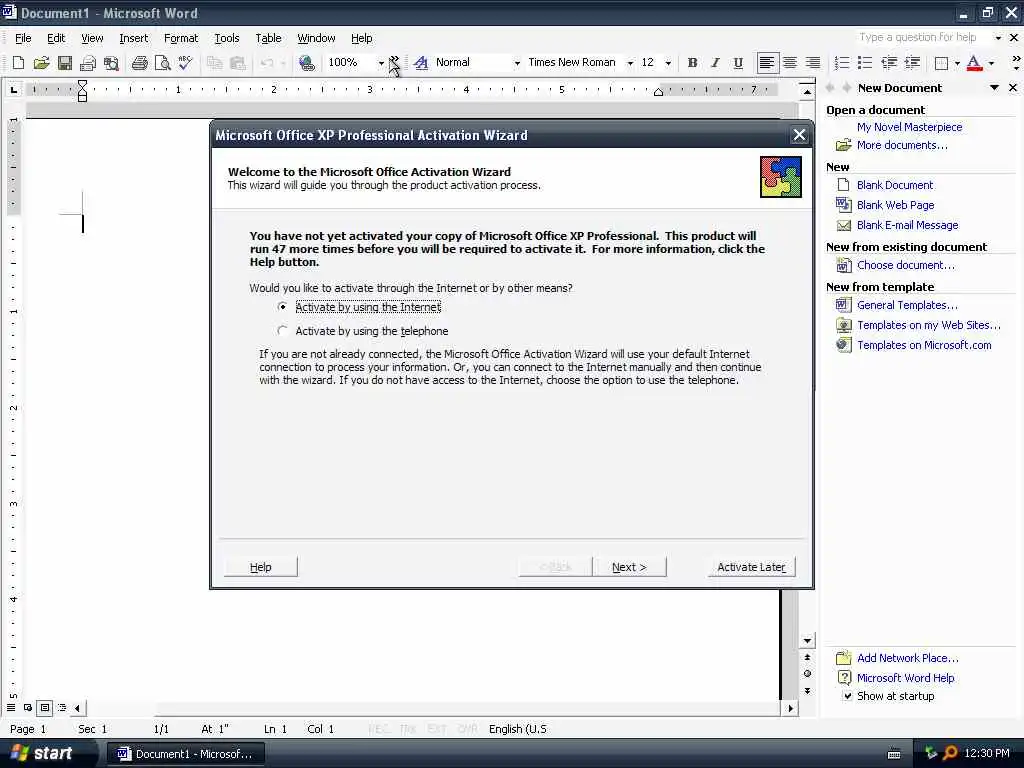Viewport: 1024px width, 768px height.
Task: Toggle Bold formatting
Action: coord(692,63)
